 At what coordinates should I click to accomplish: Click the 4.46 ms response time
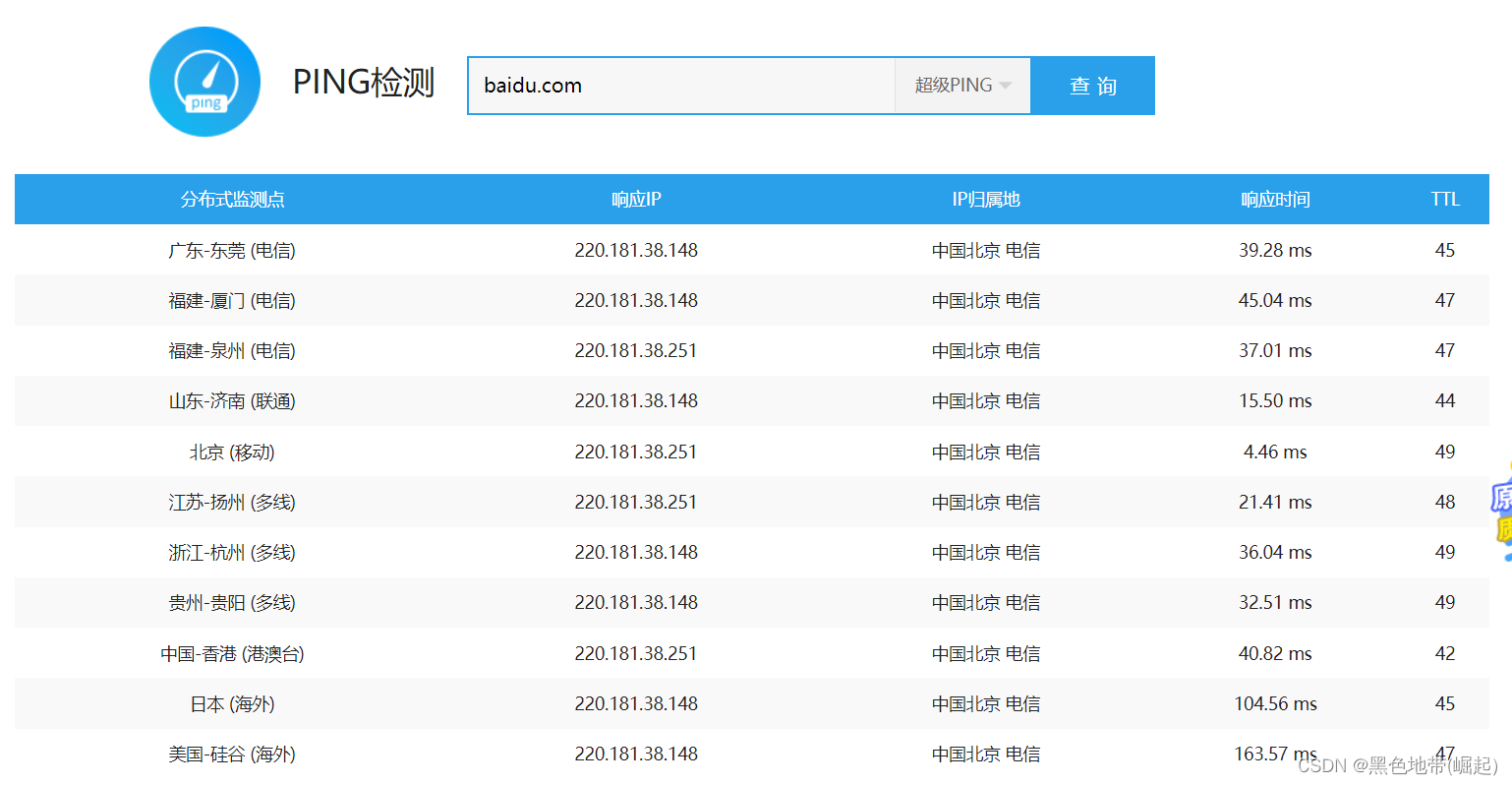1275,453
